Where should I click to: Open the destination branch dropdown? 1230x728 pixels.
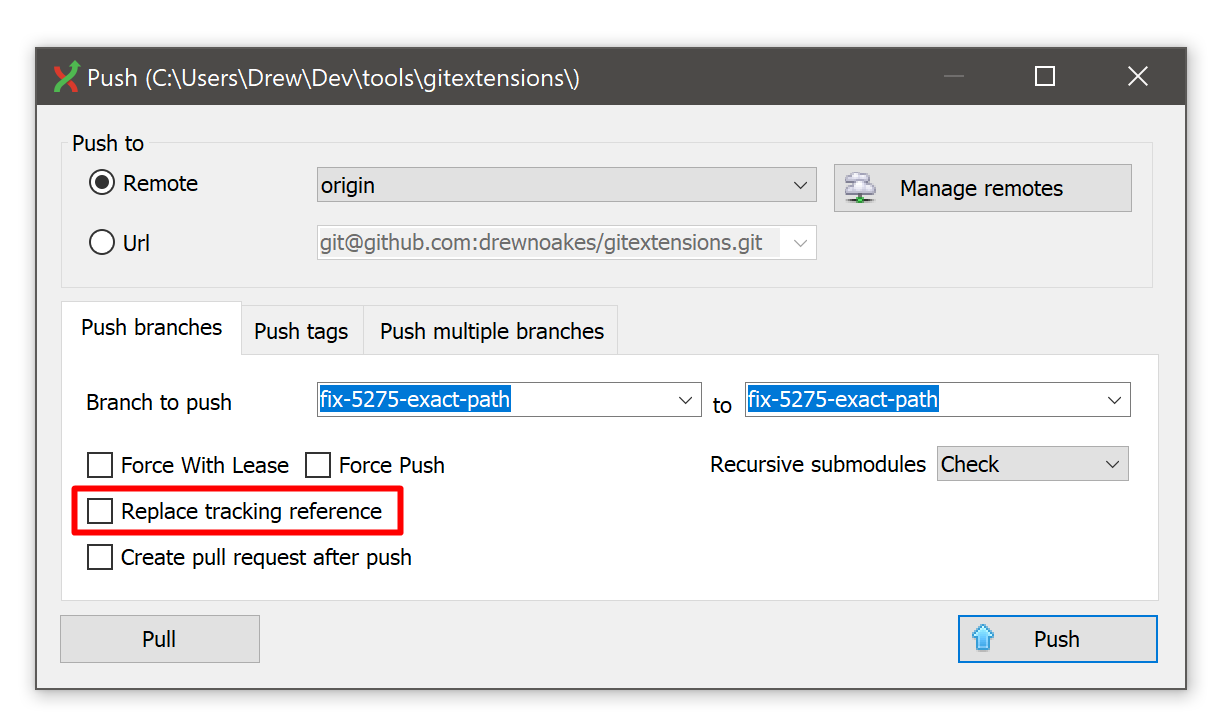pos(1114,399)
